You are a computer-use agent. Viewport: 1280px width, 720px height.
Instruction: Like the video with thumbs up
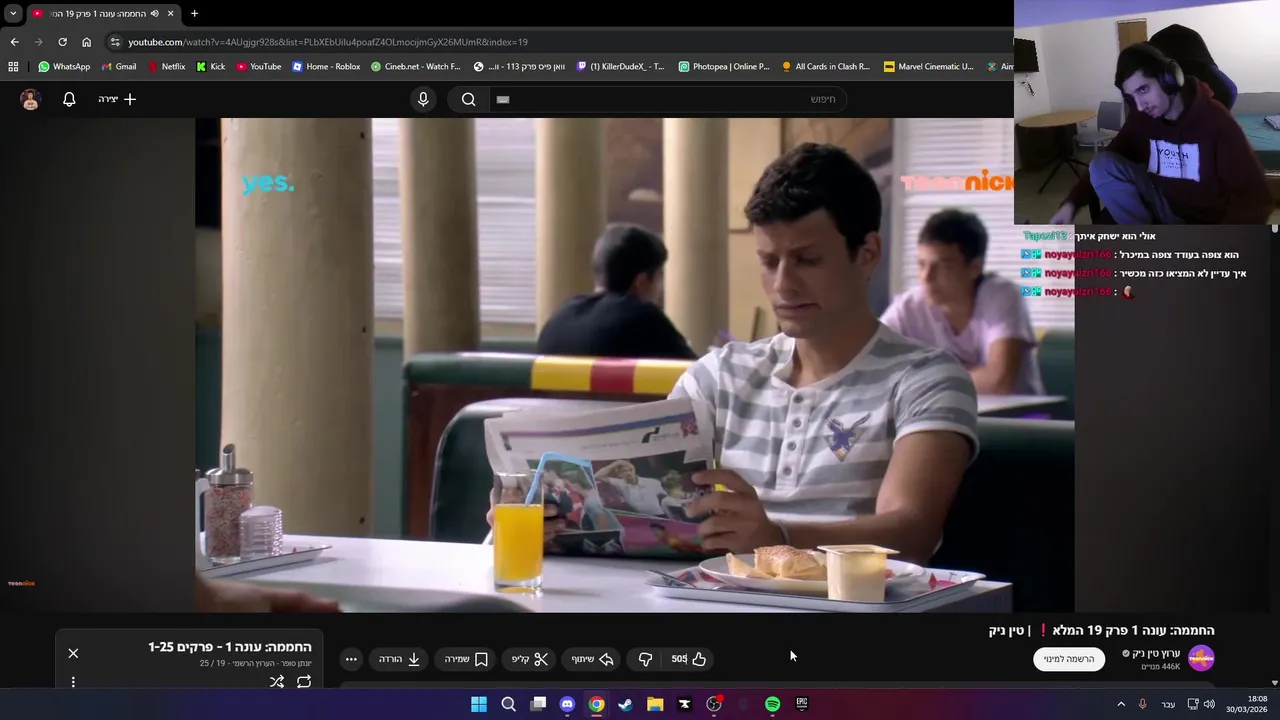click(x=689, y=659)
